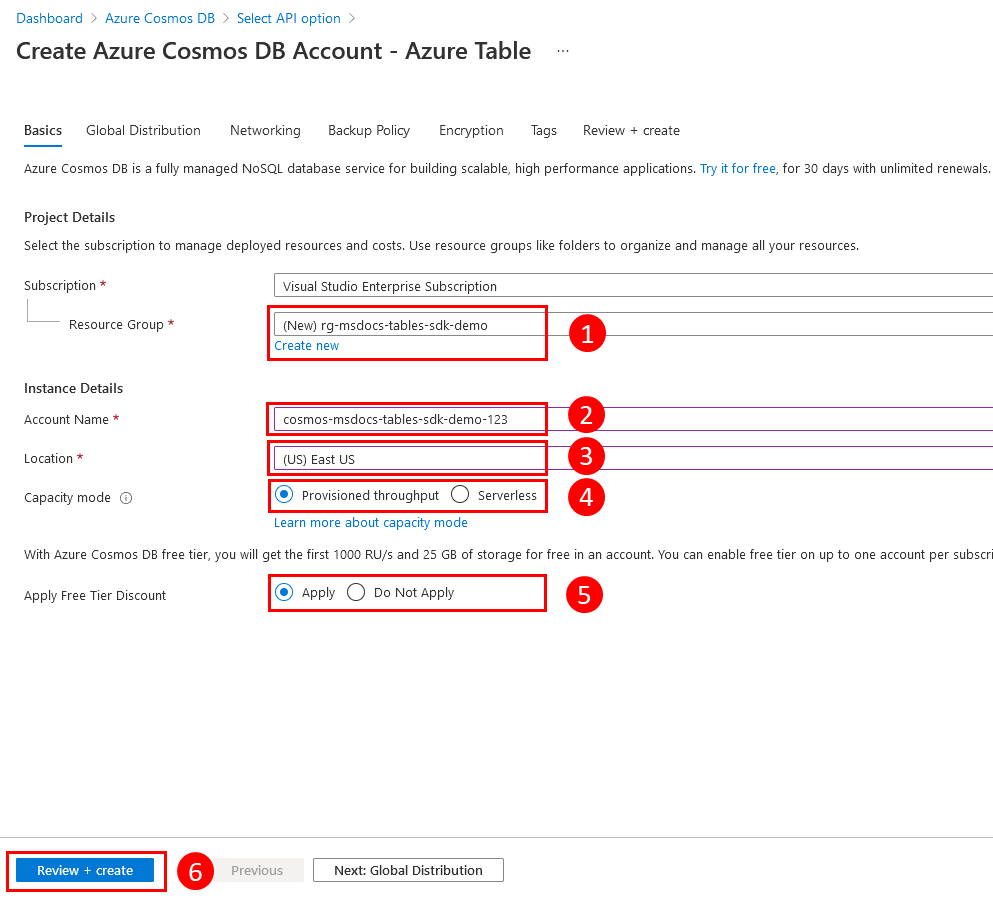This screenshot has height=903, width=993.
Task: Click the Account Name input field
Action: 633,419
